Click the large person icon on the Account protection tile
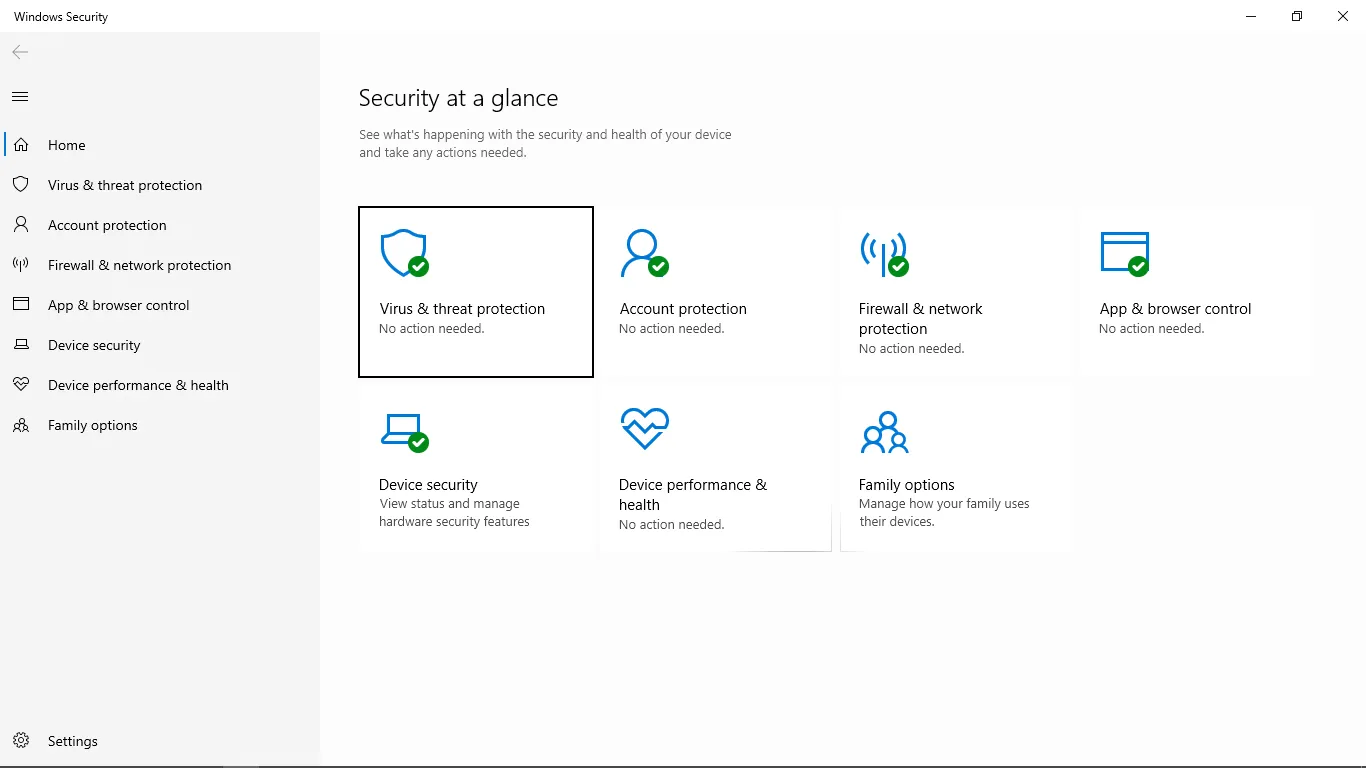 coord(644,254)
